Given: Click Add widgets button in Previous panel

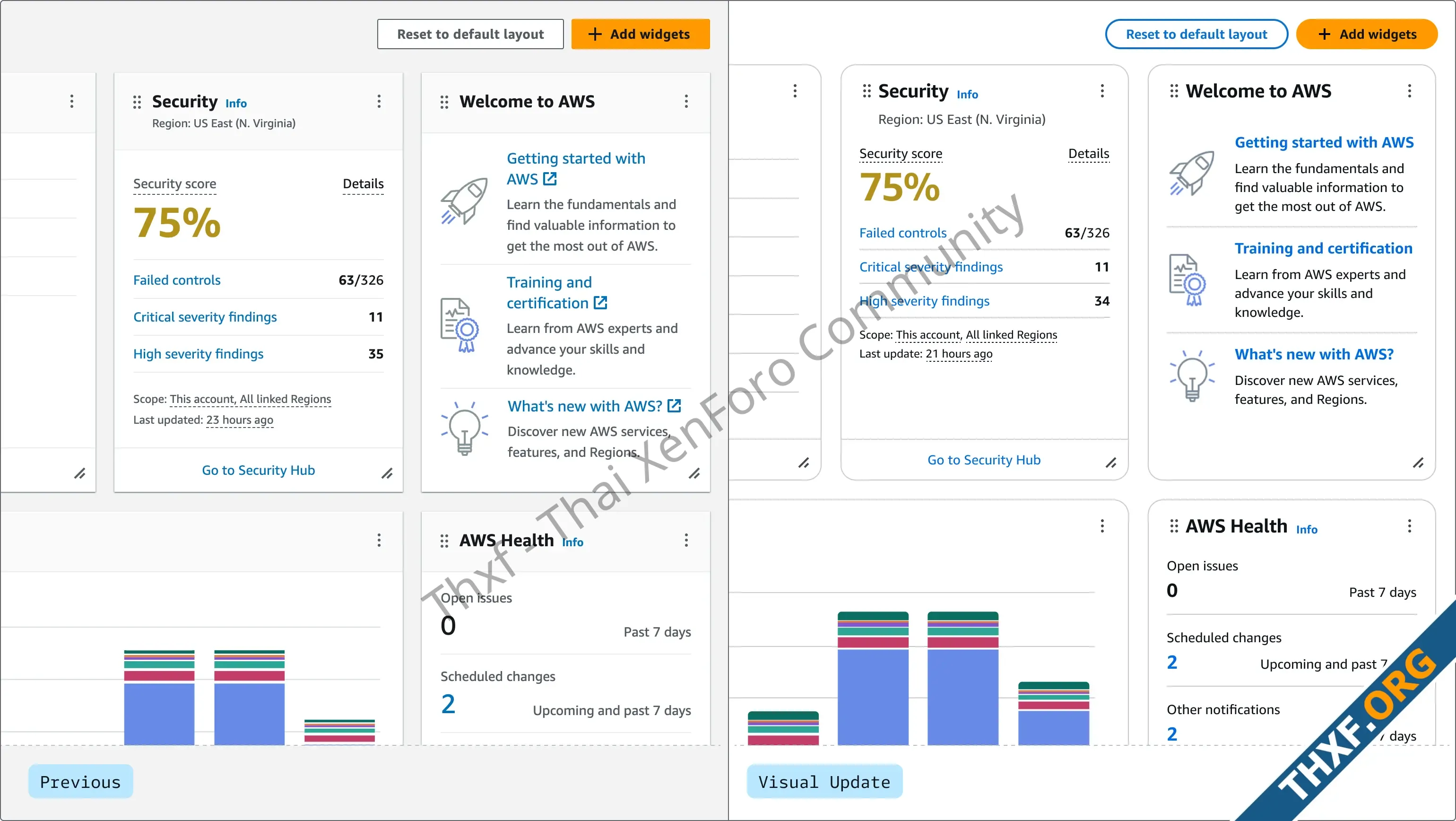Looking at the screenshot, I should (641, 34).
